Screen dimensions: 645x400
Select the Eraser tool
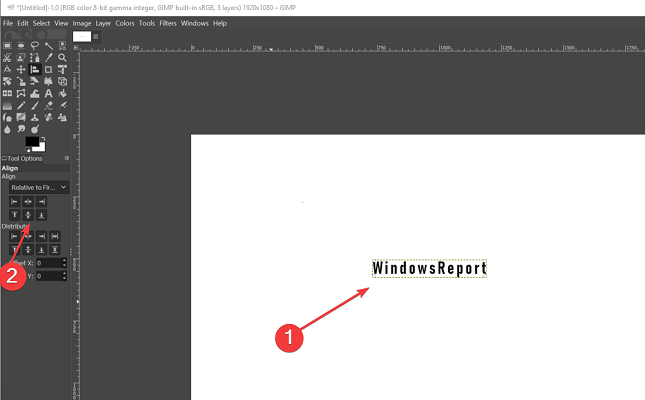(49, 106)
